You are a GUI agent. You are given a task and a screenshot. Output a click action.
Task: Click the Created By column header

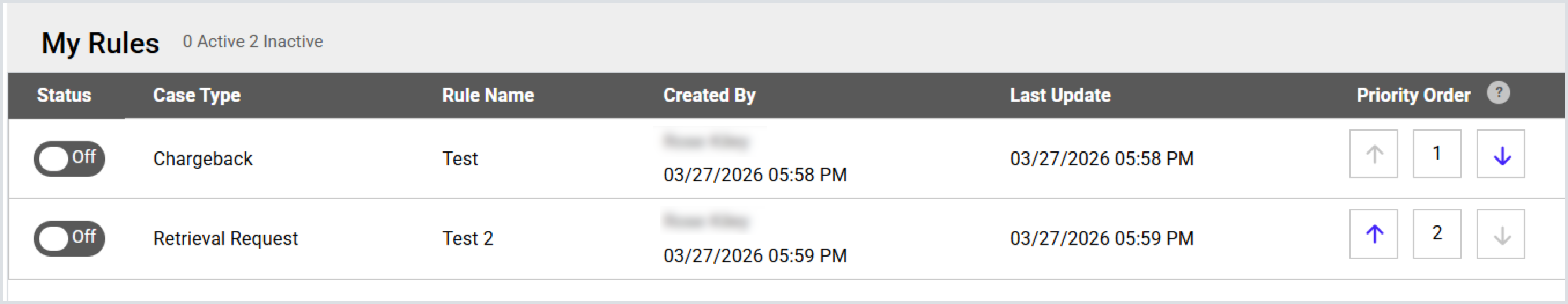709,95
